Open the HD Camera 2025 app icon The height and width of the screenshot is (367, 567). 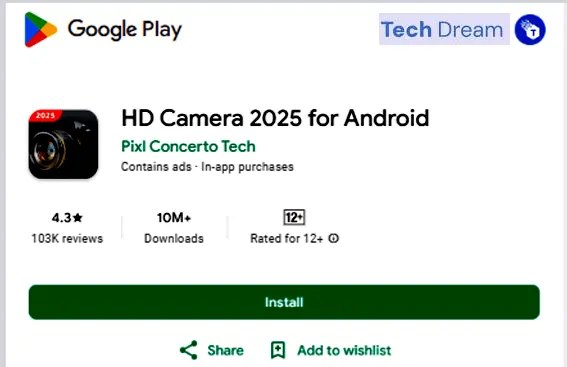point(63,144)
